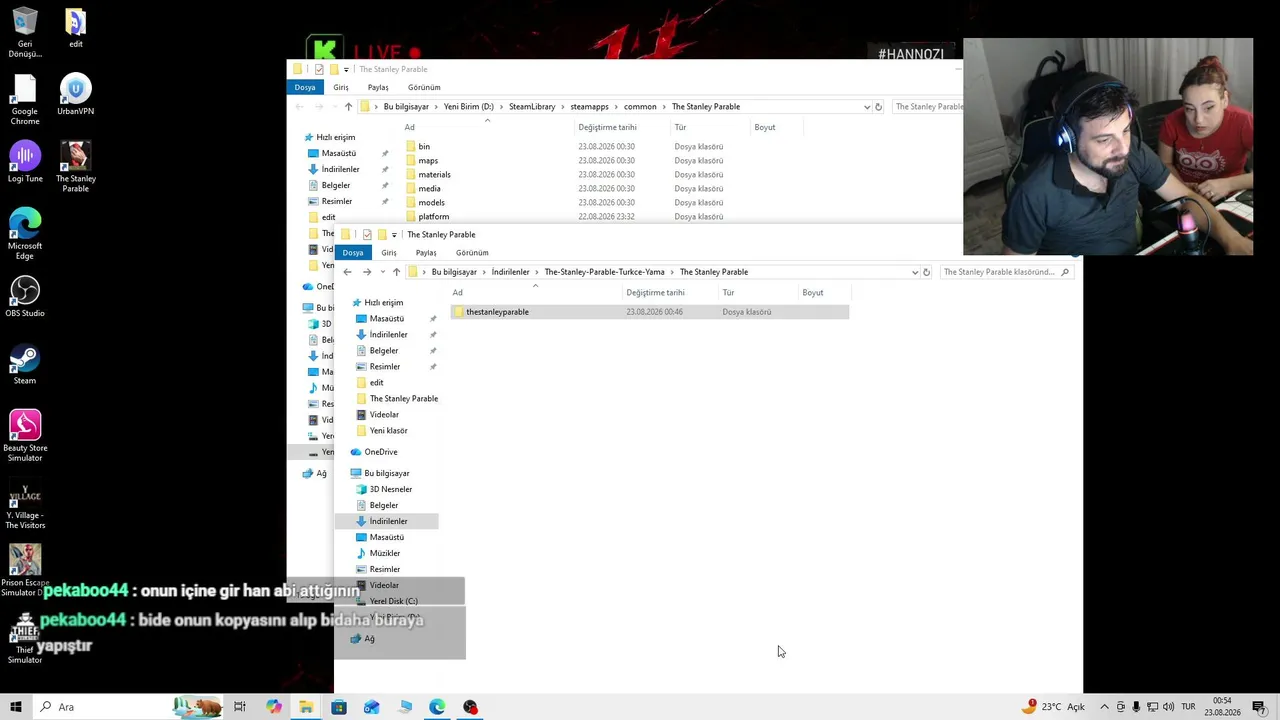Select Müzikler in front Explorer sidebar
The image size is (1280, 720).
coord(385,554)
